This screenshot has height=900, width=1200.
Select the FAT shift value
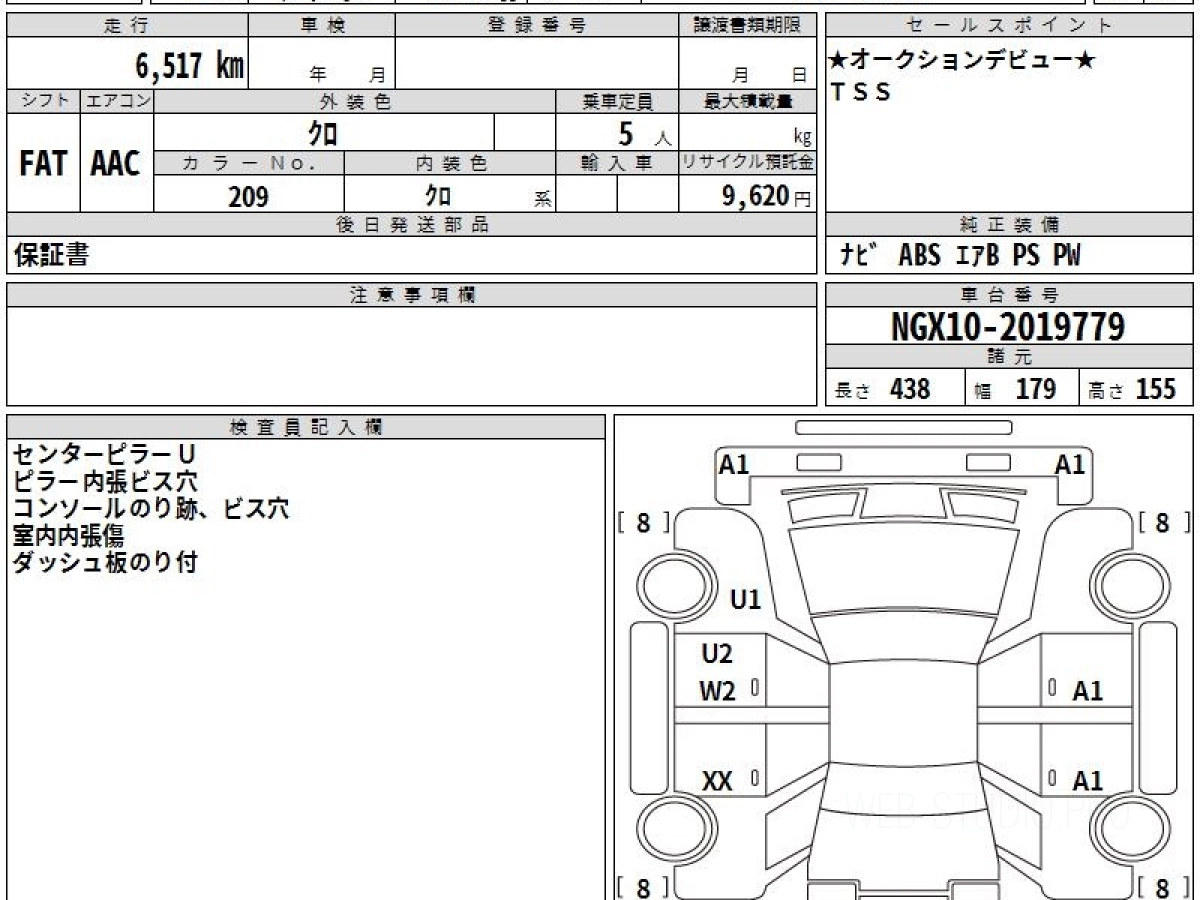[43, 164]
